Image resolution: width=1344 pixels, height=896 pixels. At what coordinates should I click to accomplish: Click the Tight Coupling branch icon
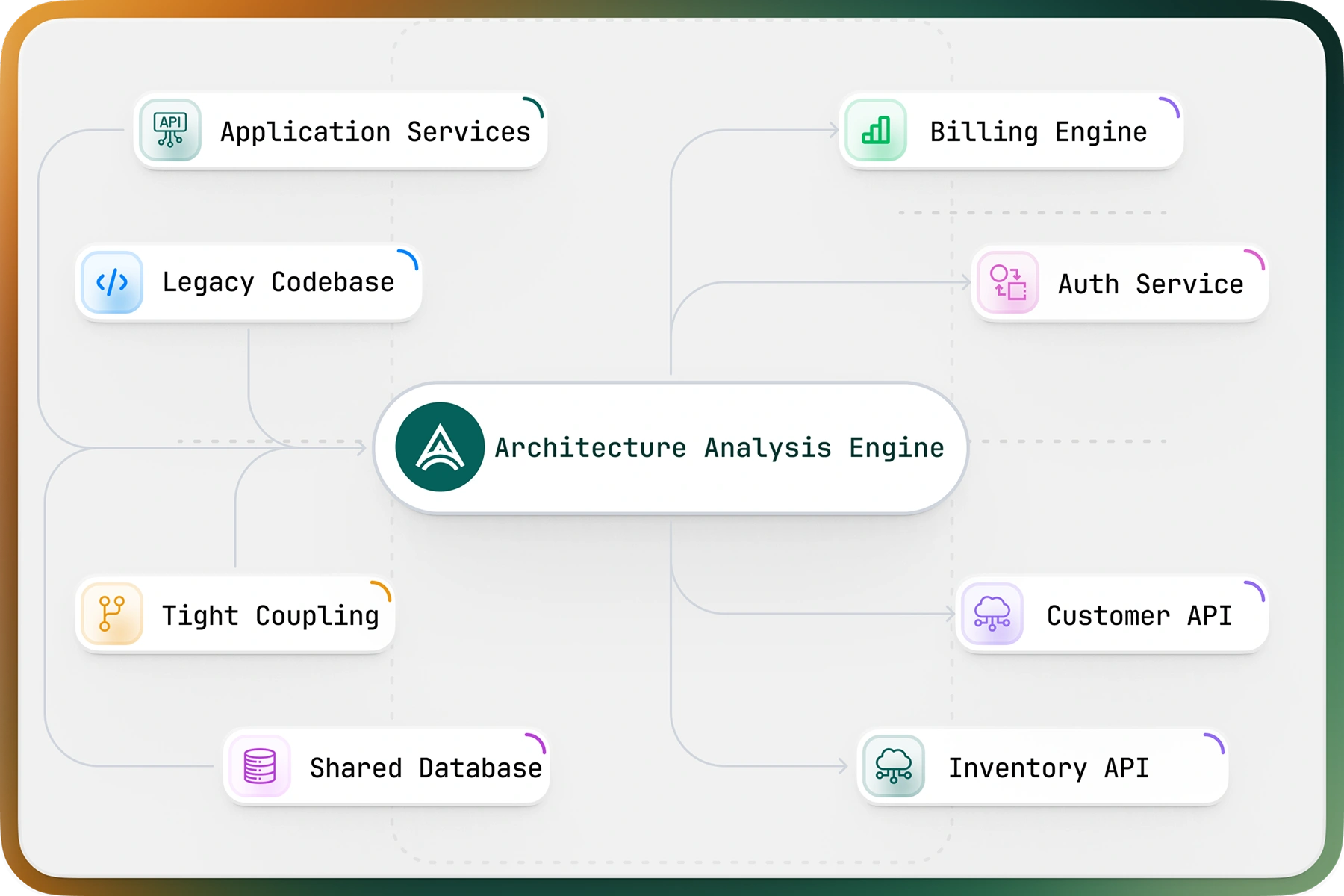112,614
